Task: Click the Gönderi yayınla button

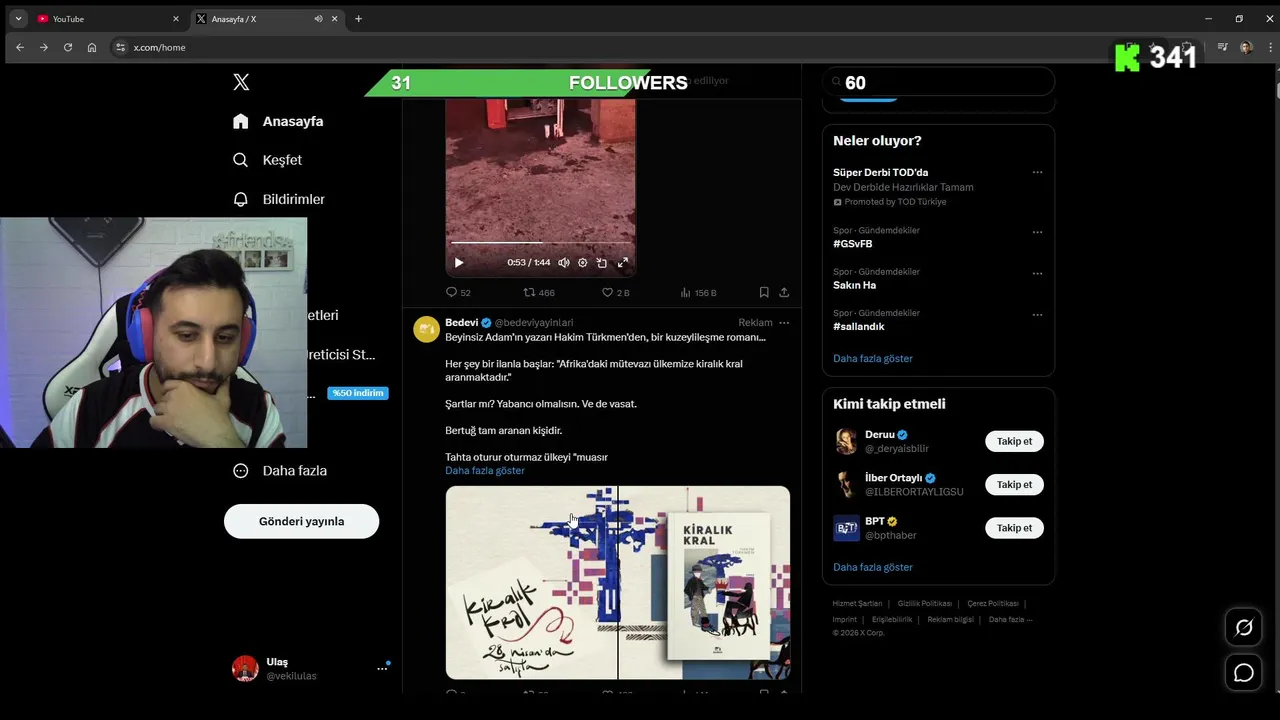Action: 301,521
